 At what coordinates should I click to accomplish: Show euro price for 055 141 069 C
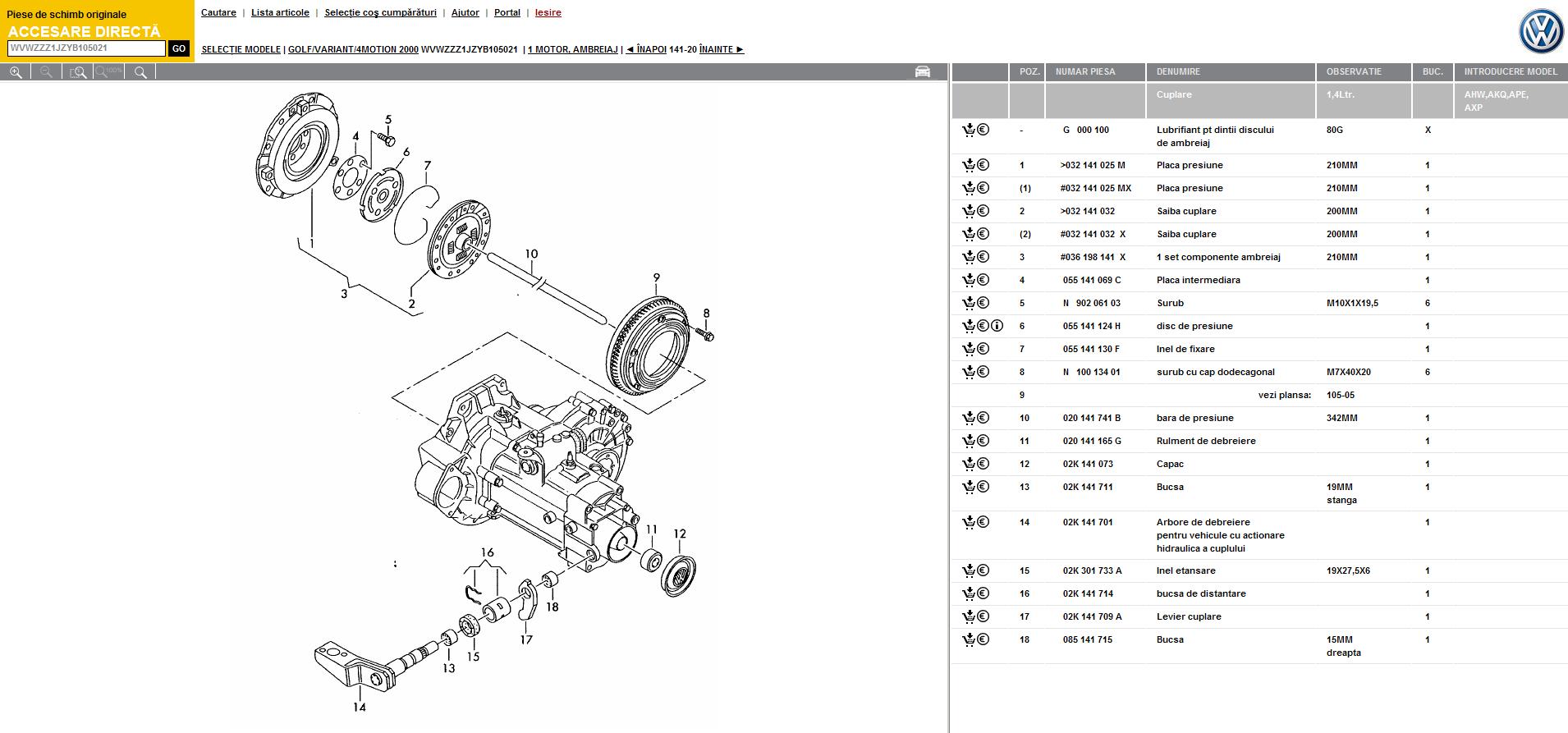(983, 280)
